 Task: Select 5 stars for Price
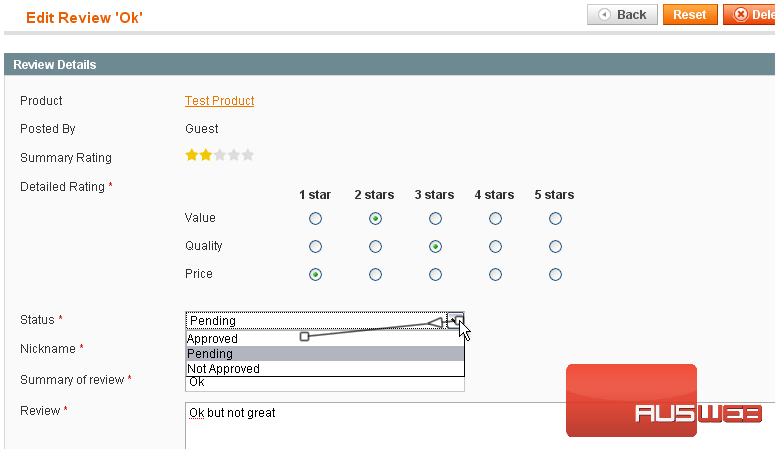pyautogui.click(x=555, y=274)
